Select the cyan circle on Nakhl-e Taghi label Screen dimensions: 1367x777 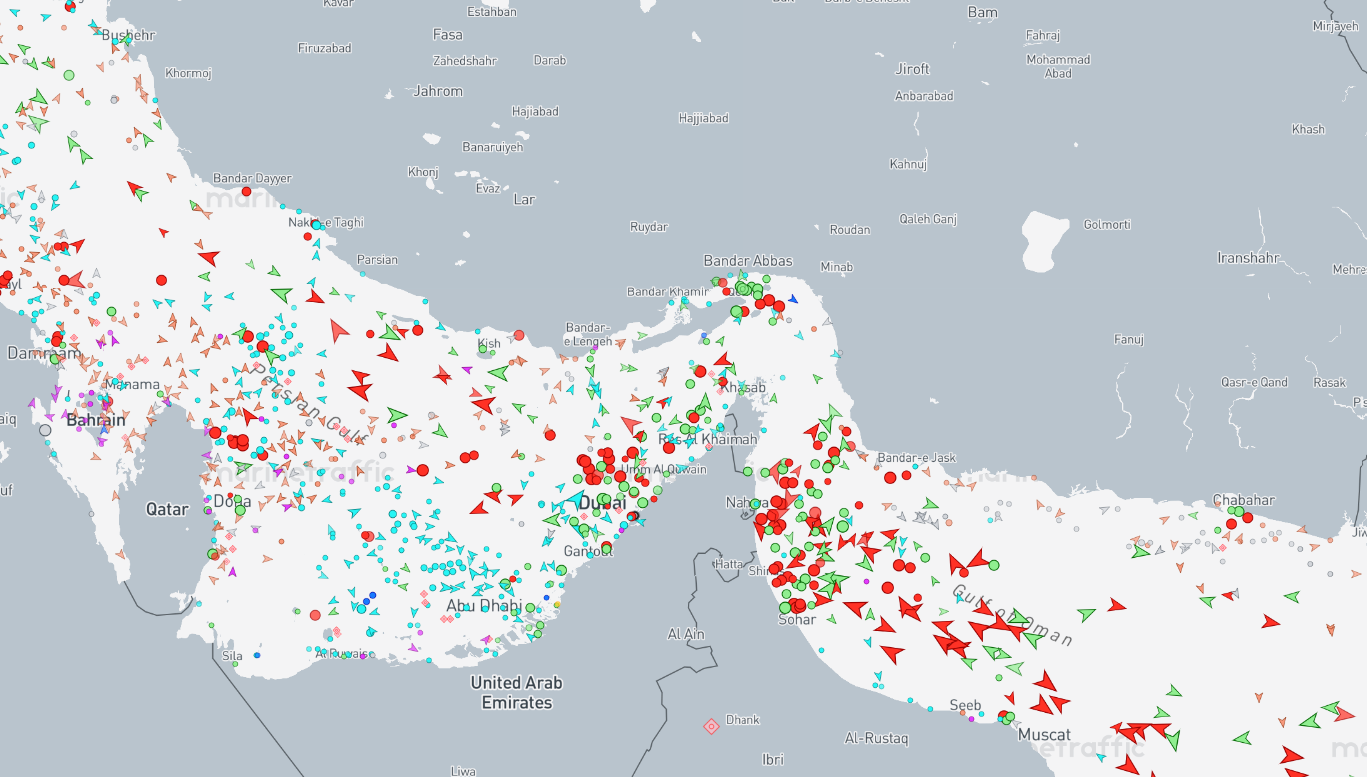(317, 226)
